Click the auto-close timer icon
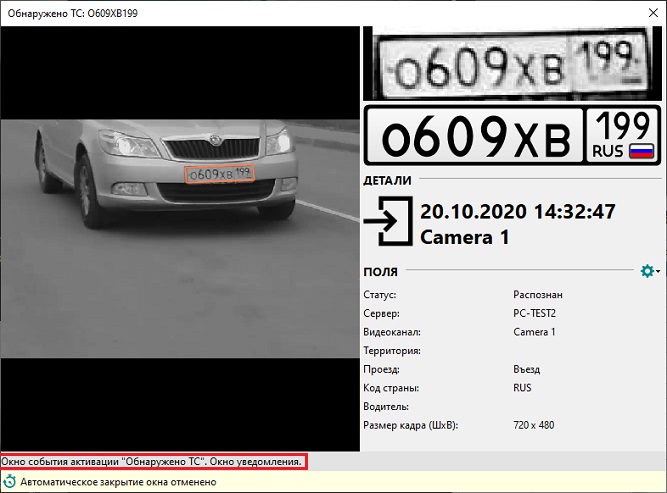The width and height of the screenshot is (667, 493). tap(9, 482)
